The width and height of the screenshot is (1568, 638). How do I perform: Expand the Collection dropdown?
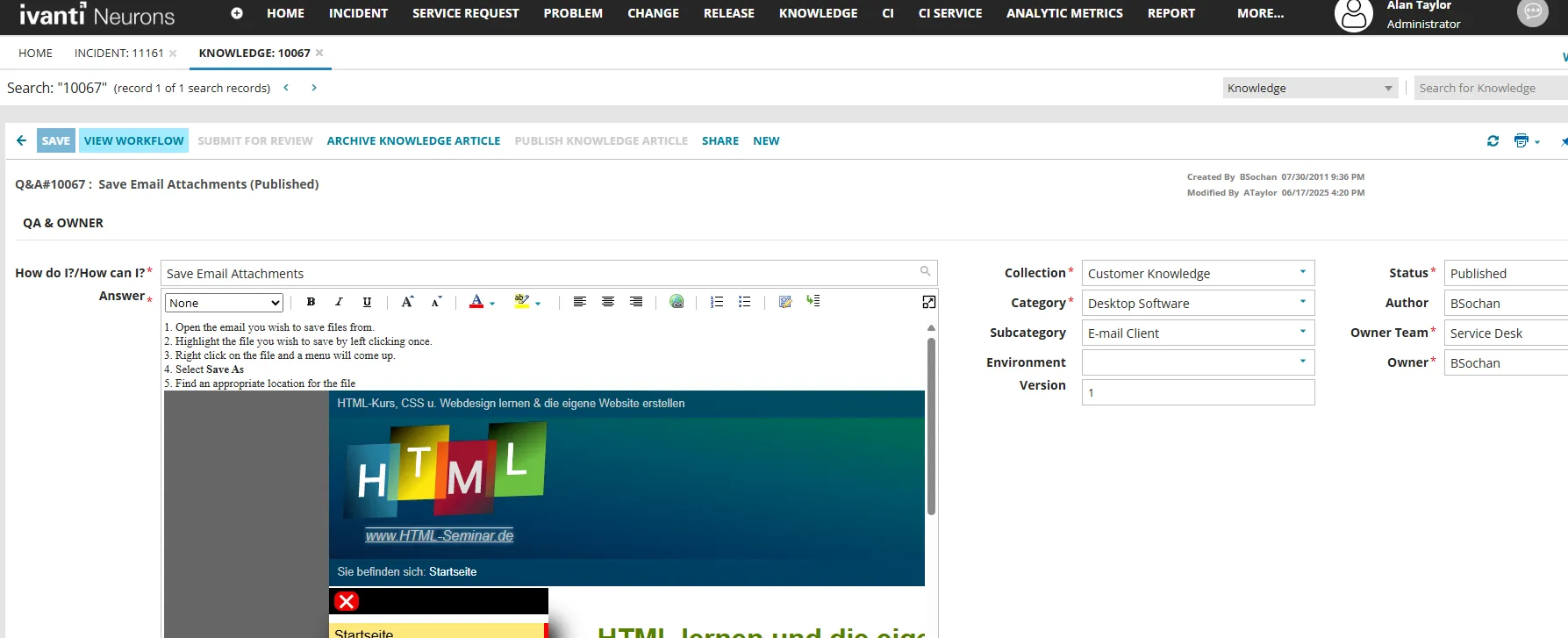point(1302,272)
